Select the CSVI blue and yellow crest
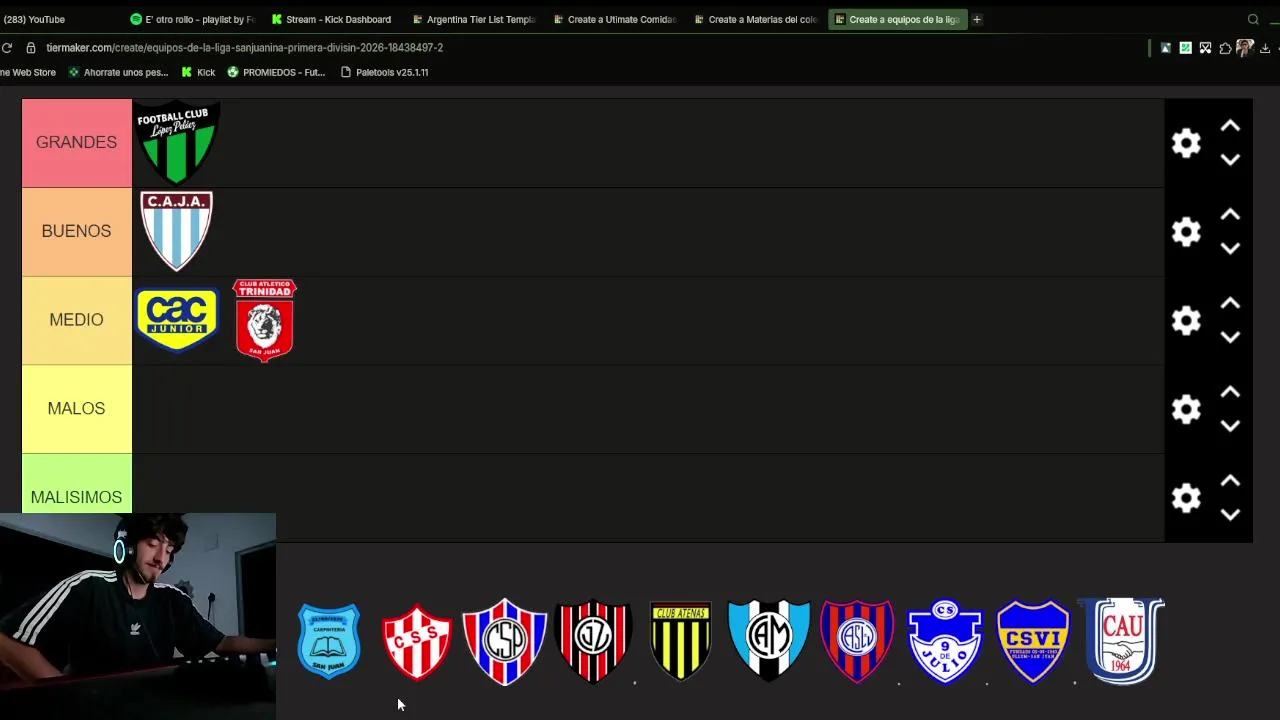1280x720 pixels. pyautogui.click(x=1033, y=641)
